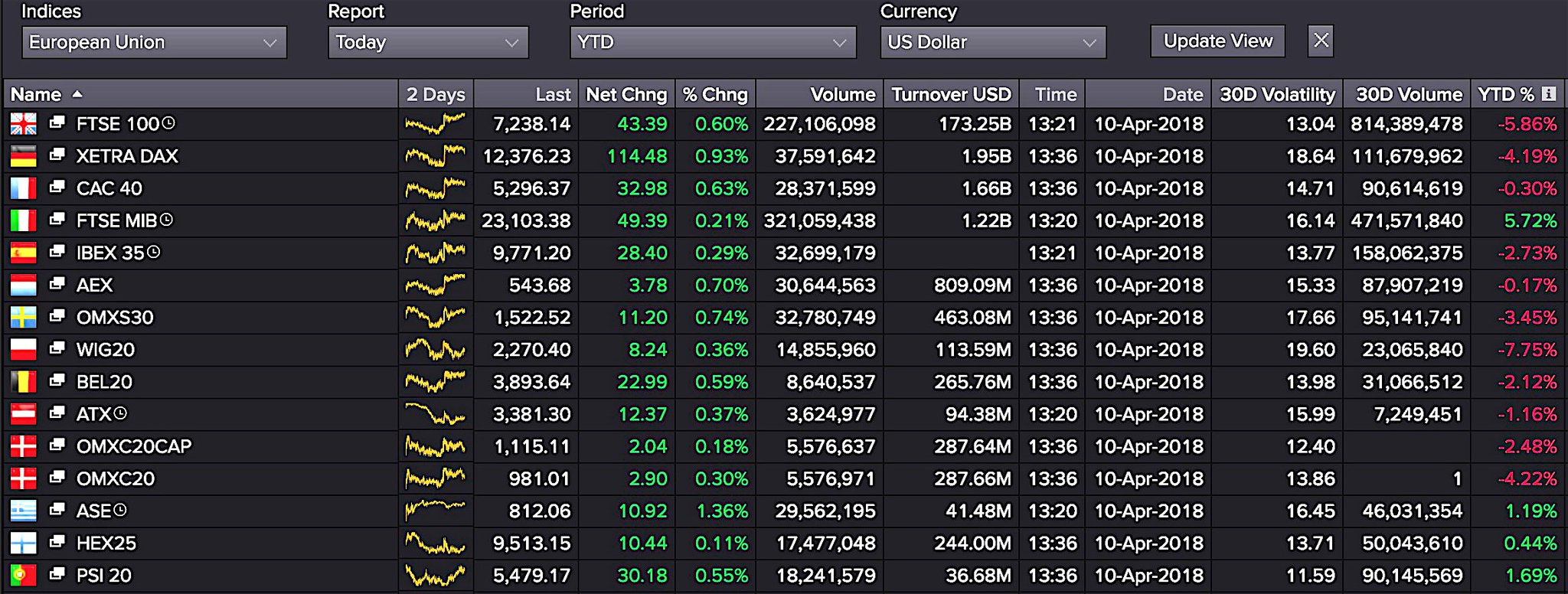Select the HEX25 index name
This screenshot has width=1568, height=594.
click(106, 543)
